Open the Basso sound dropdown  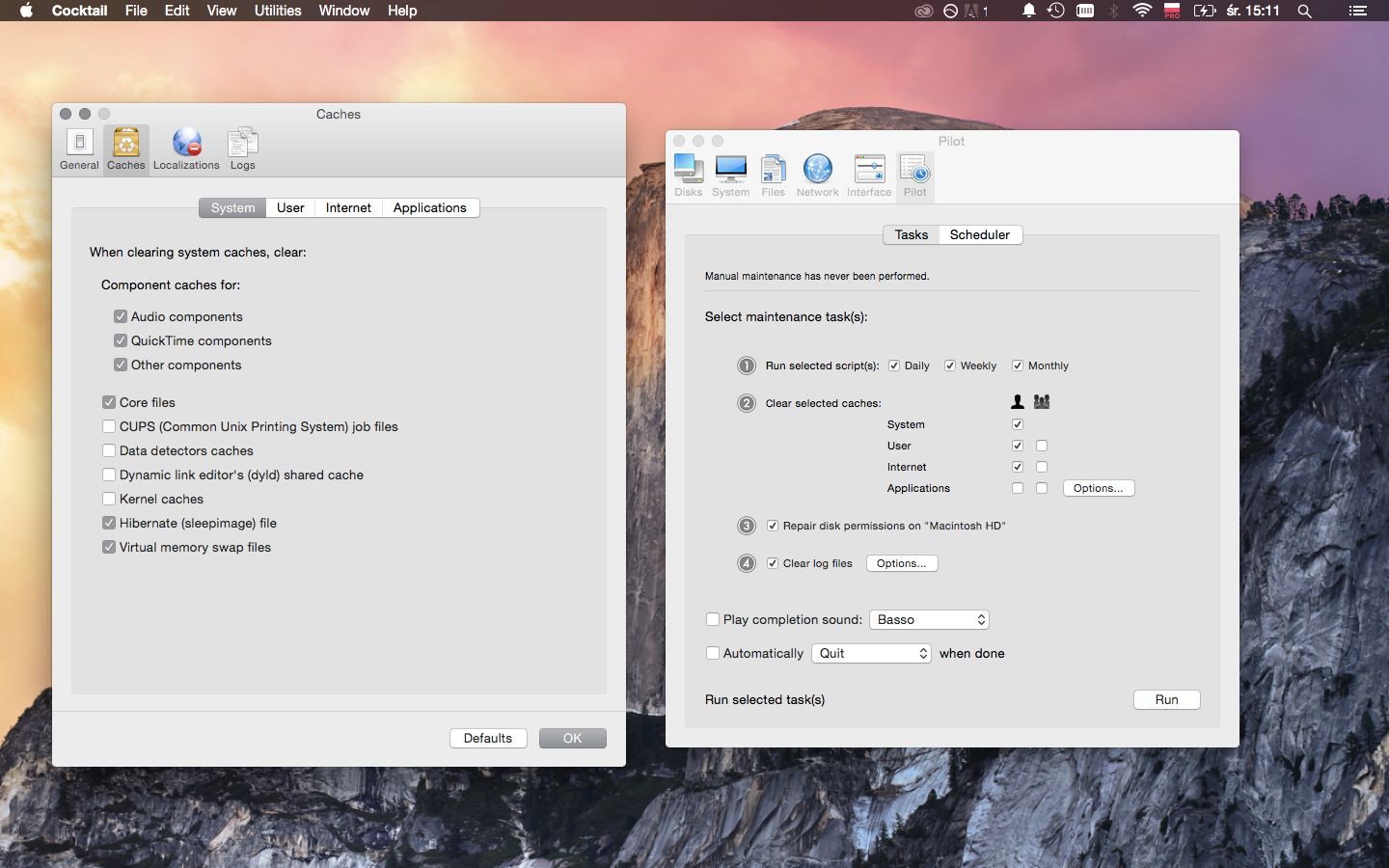930,619
